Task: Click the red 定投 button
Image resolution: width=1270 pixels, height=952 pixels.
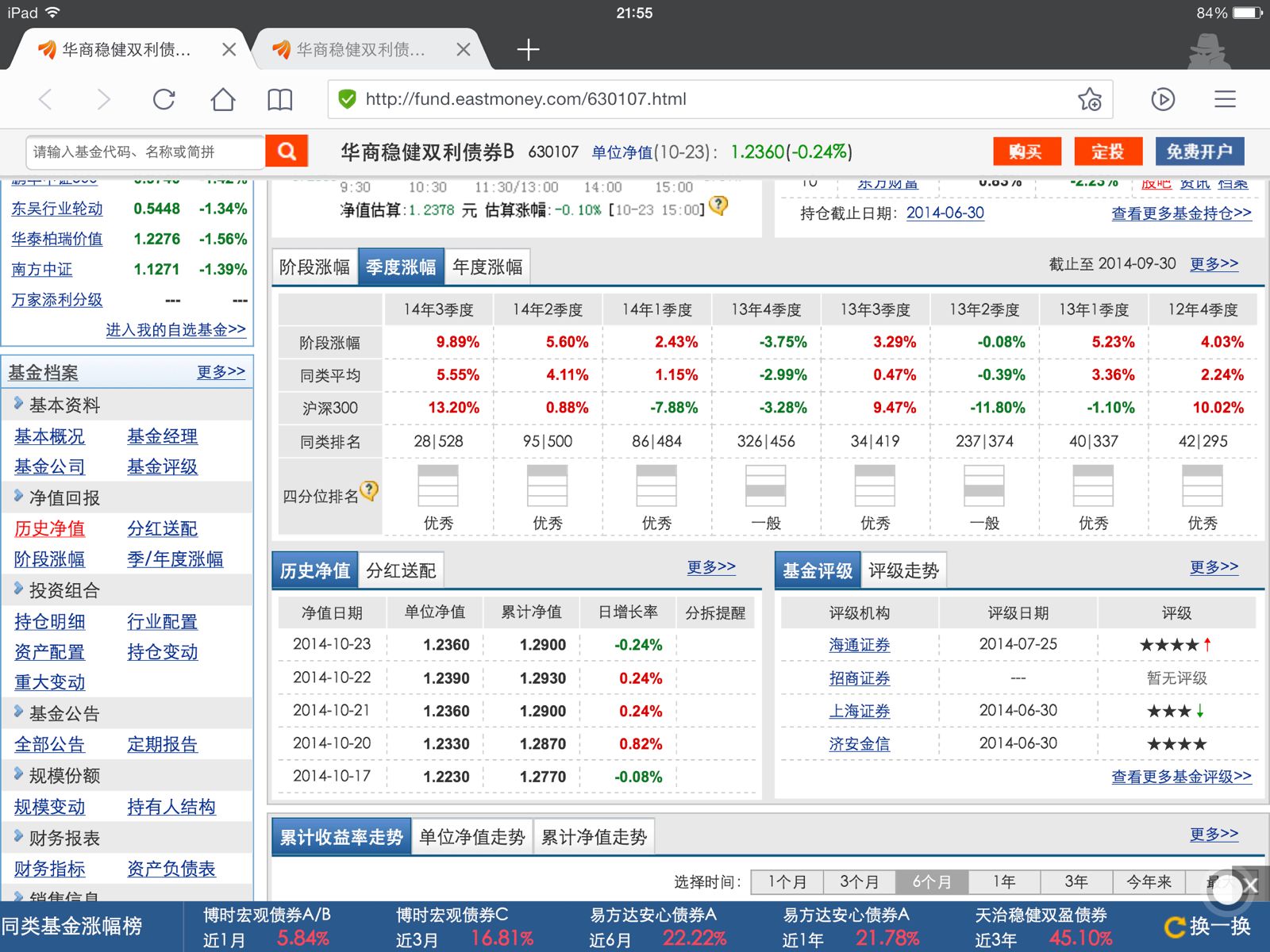Action: pyautogui.click(x=1108, y=152)
